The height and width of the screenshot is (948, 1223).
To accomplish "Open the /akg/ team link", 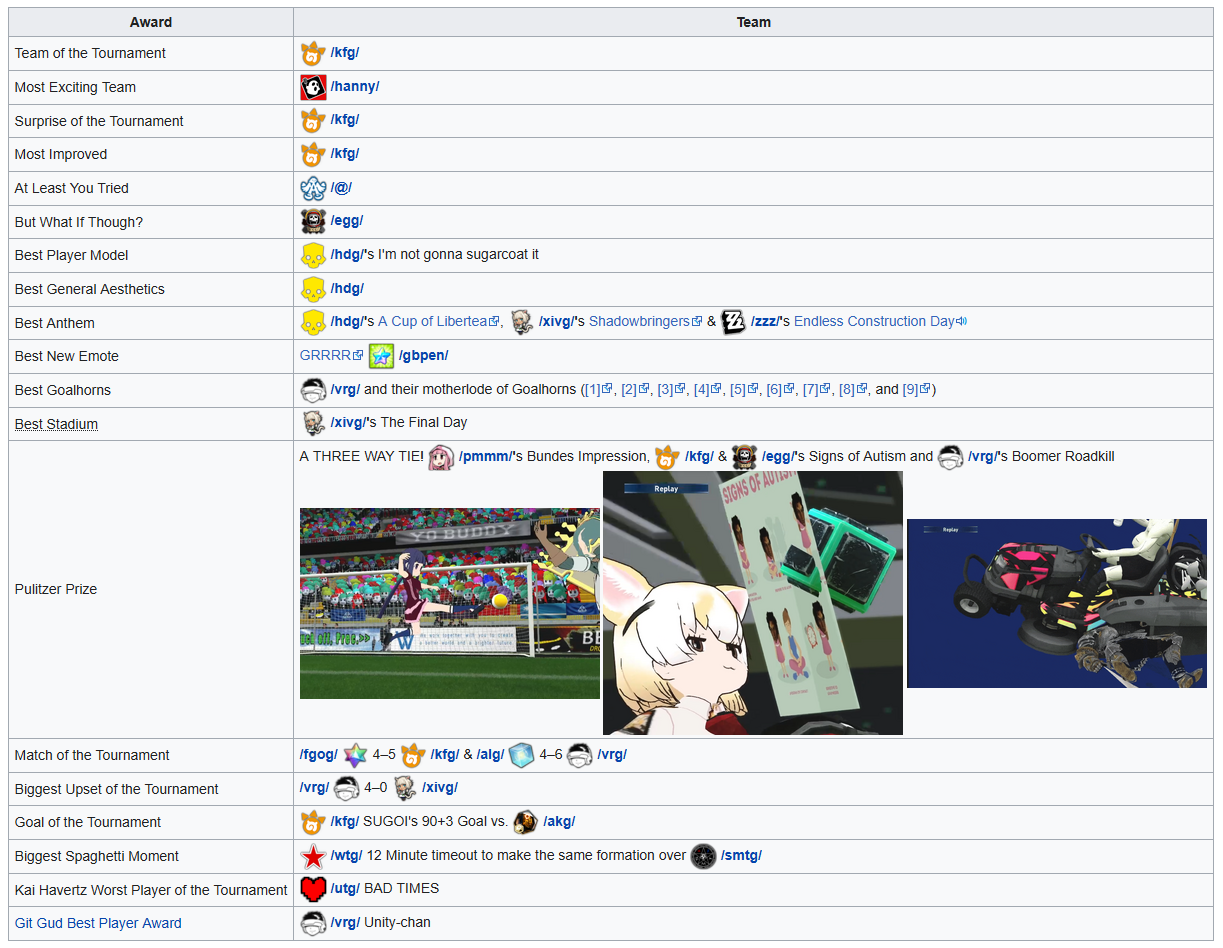I will pos(559,821).
